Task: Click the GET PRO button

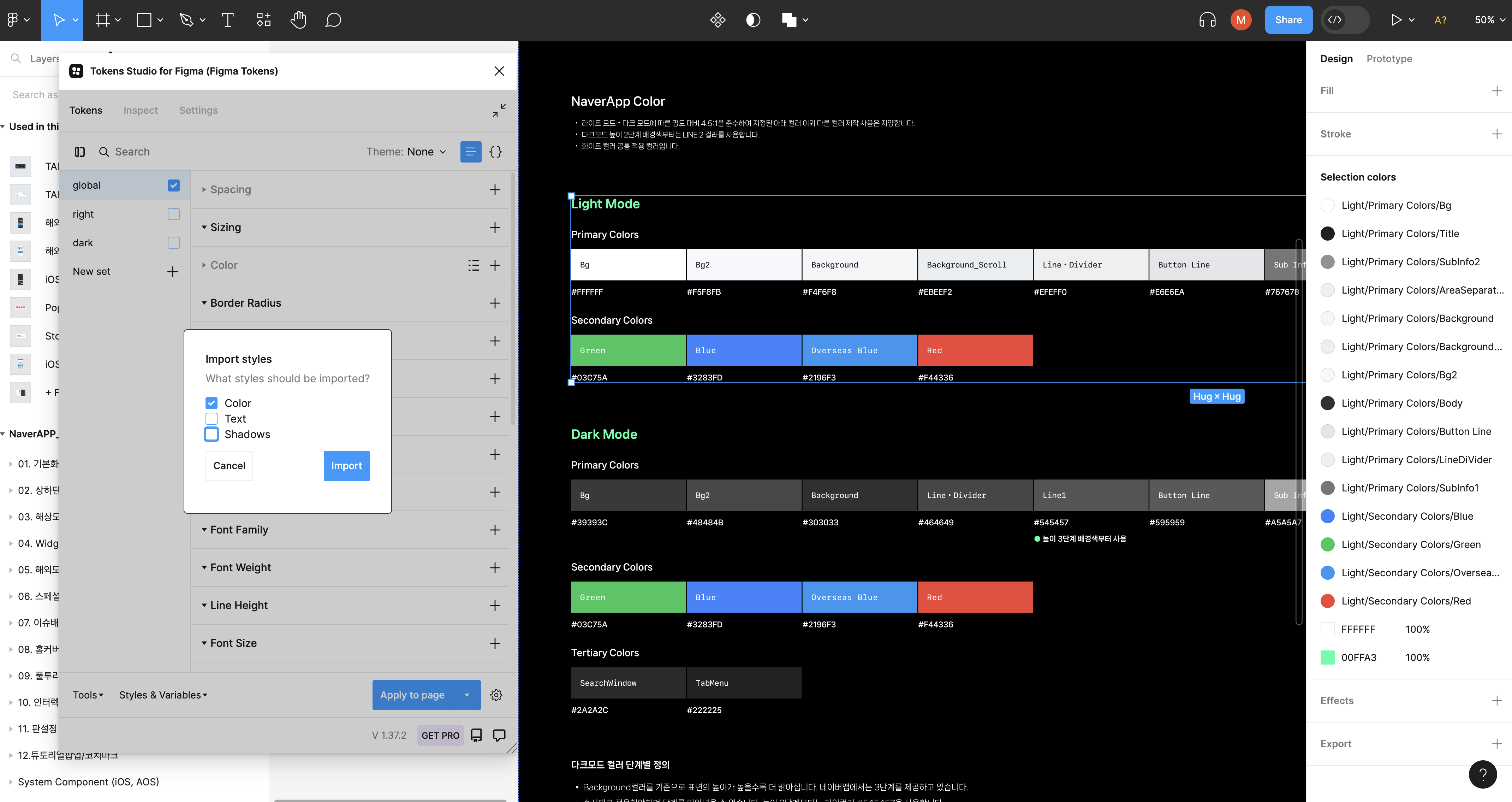Action: [x=441, y=736]
